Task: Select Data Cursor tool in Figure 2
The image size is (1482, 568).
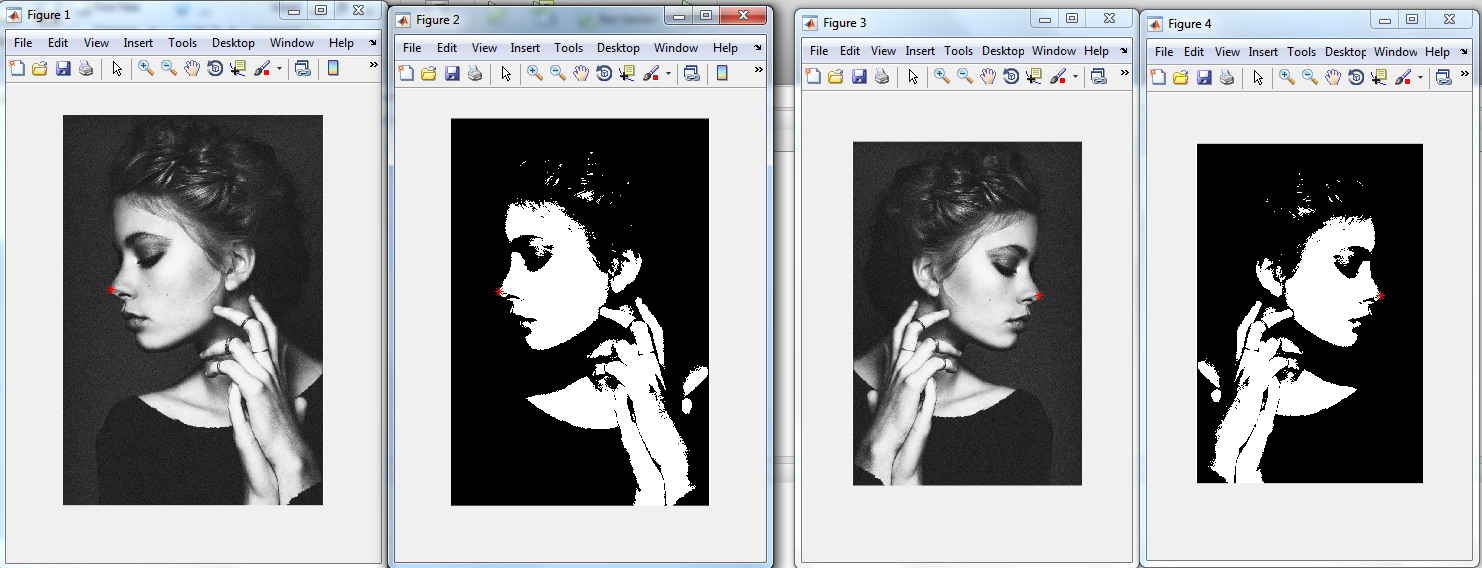Action: pos(627,73)
